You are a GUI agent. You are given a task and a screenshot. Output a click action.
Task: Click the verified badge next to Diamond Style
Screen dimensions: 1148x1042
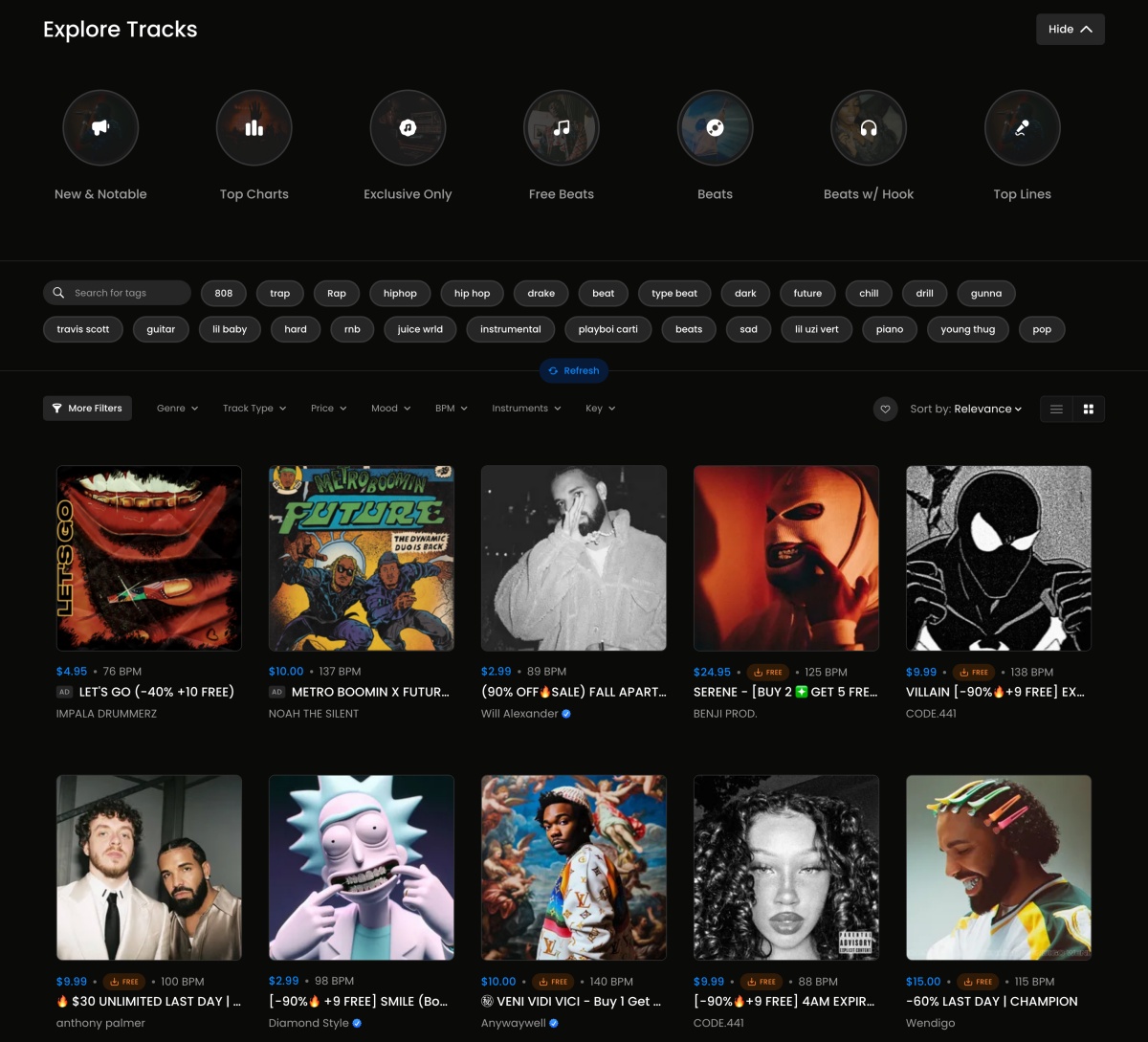(357, 1023)
